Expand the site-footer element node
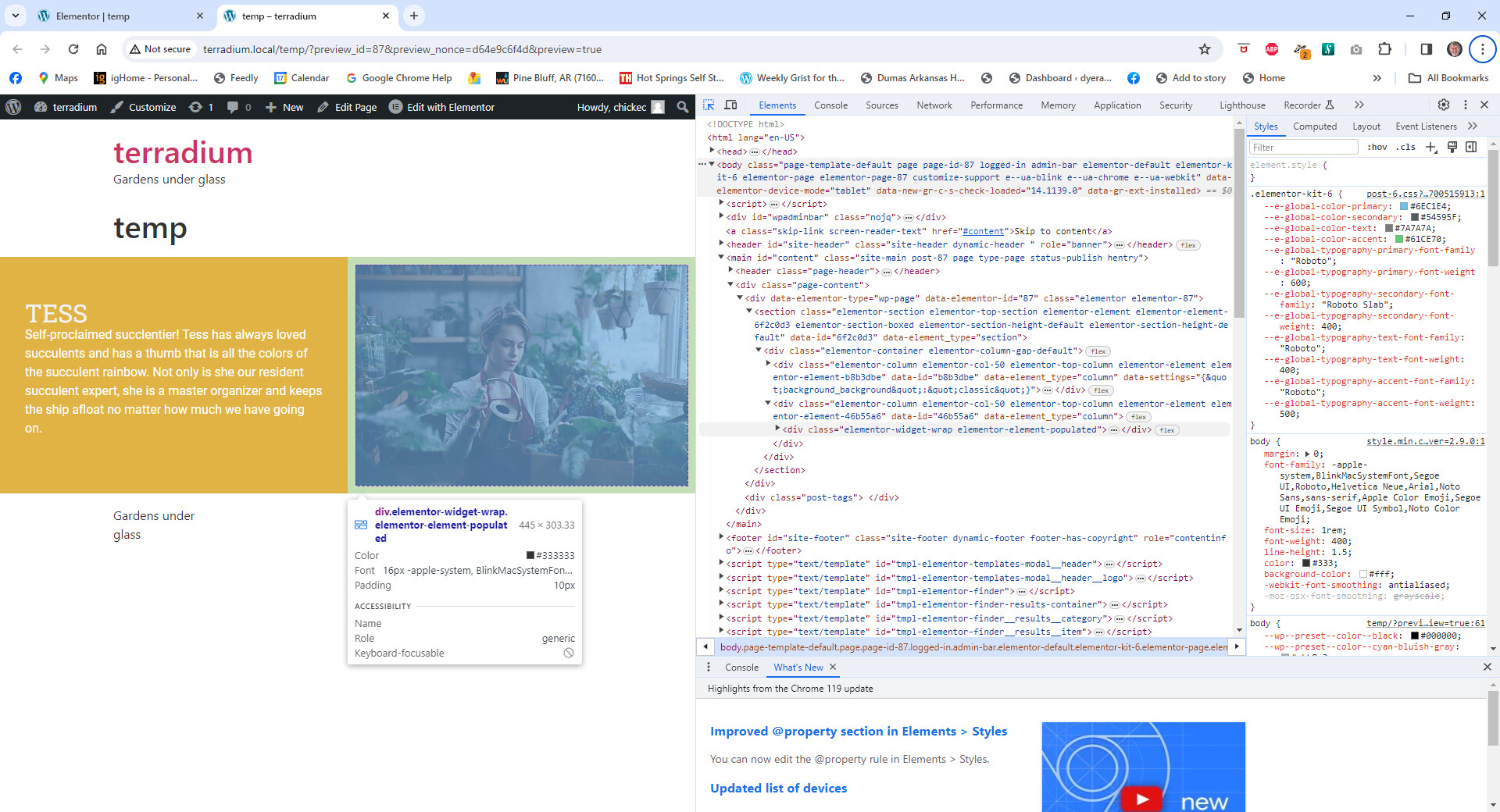 721,536
